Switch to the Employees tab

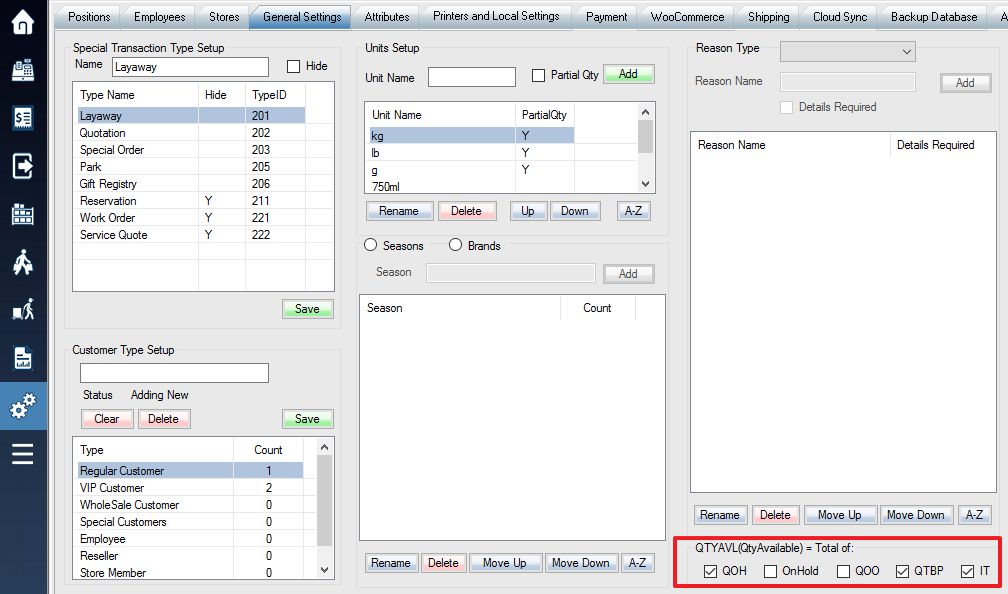click(x=159, y=17)
